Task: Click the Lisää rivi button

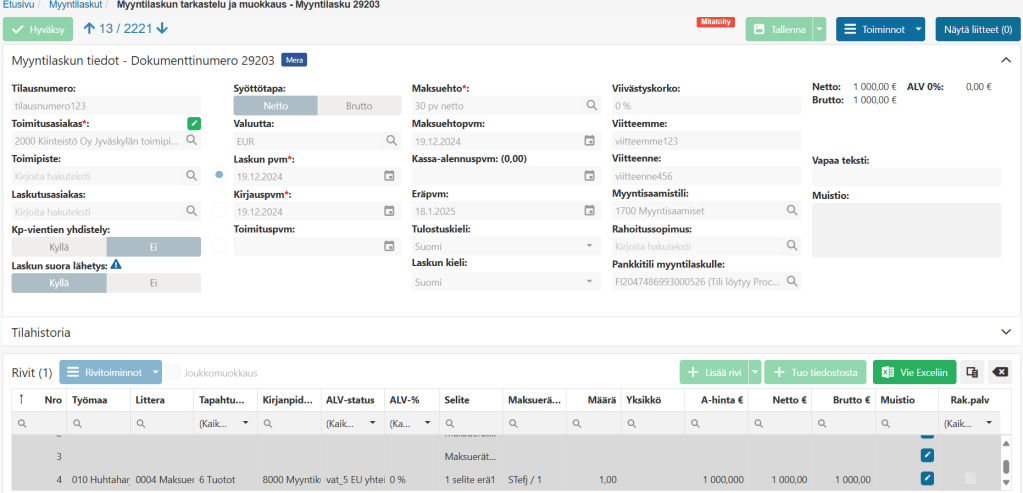Action: click(714, 372)
